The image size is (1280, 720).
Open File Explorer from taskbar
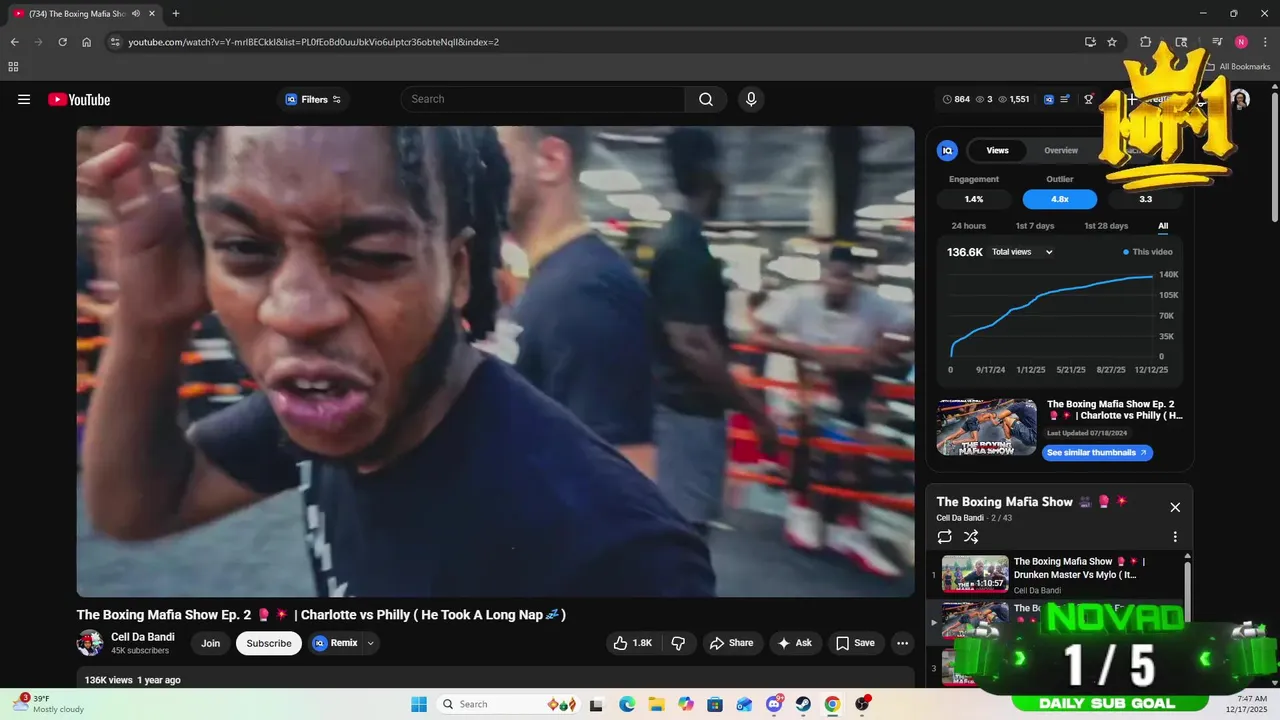click(656, 704)
